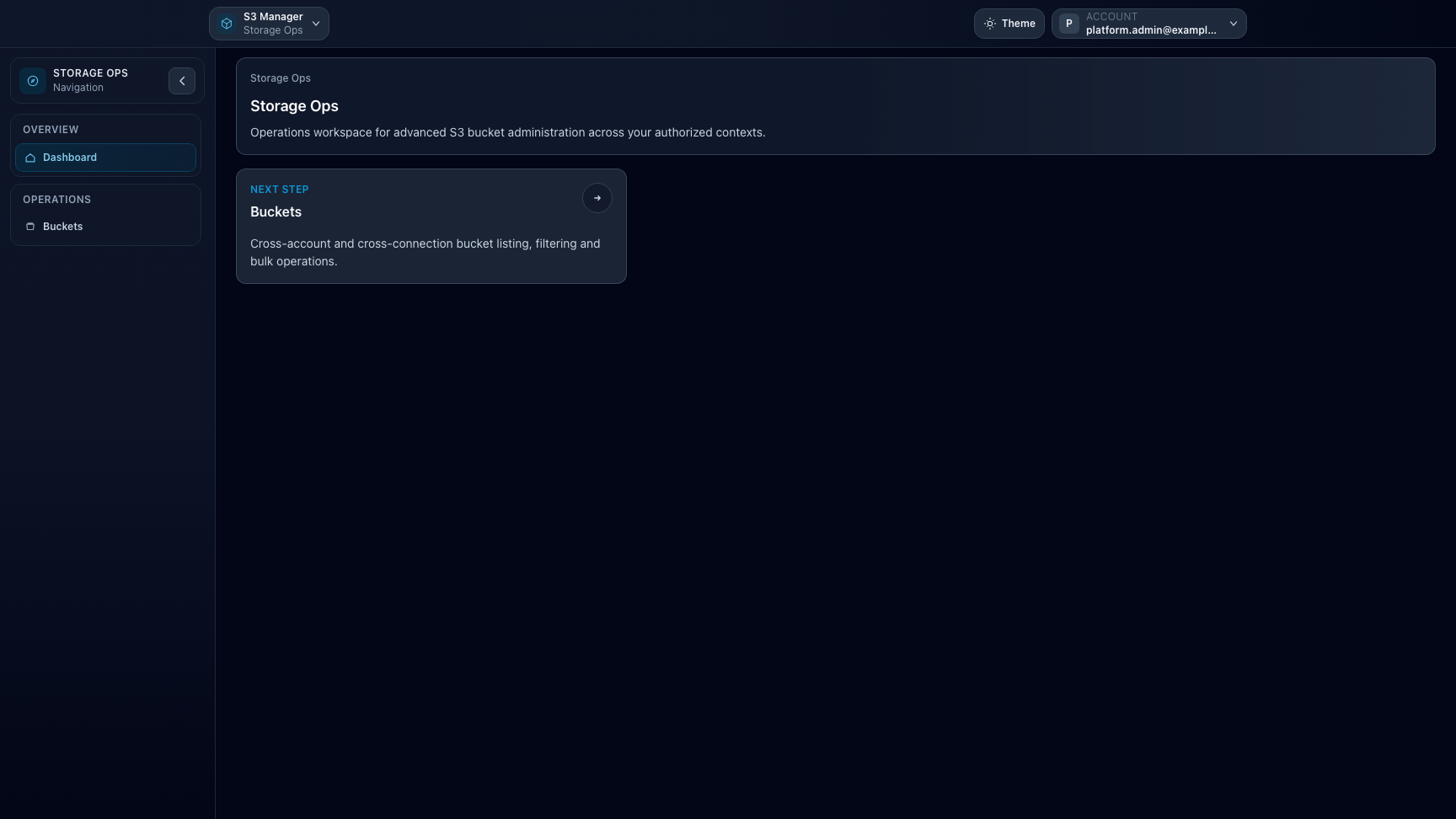Click the bucket icon beside Buckets in sidebar
The height and width of the screenshot is (819, 1456).
click(x=29, y=226)
